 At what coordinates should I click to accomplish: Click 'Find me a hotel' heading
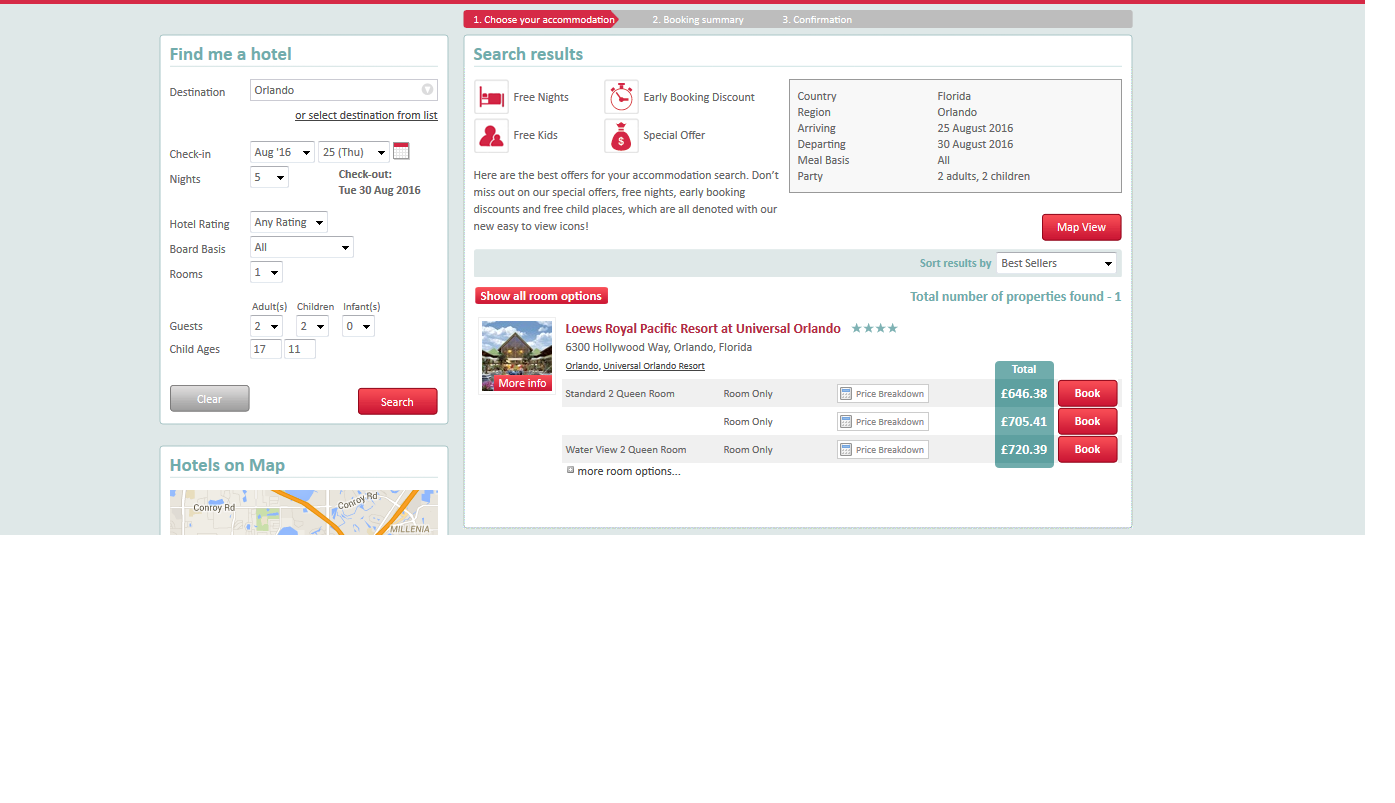click(x=231, y=54)
